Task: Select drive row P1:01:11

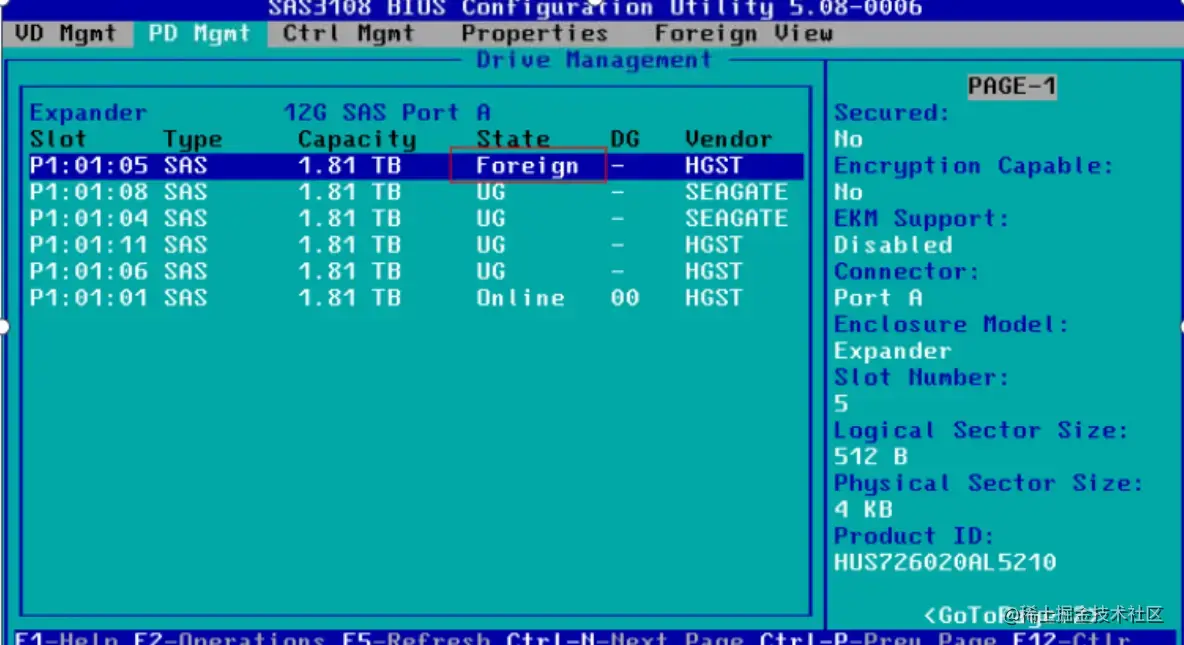Action: point(416,245)
